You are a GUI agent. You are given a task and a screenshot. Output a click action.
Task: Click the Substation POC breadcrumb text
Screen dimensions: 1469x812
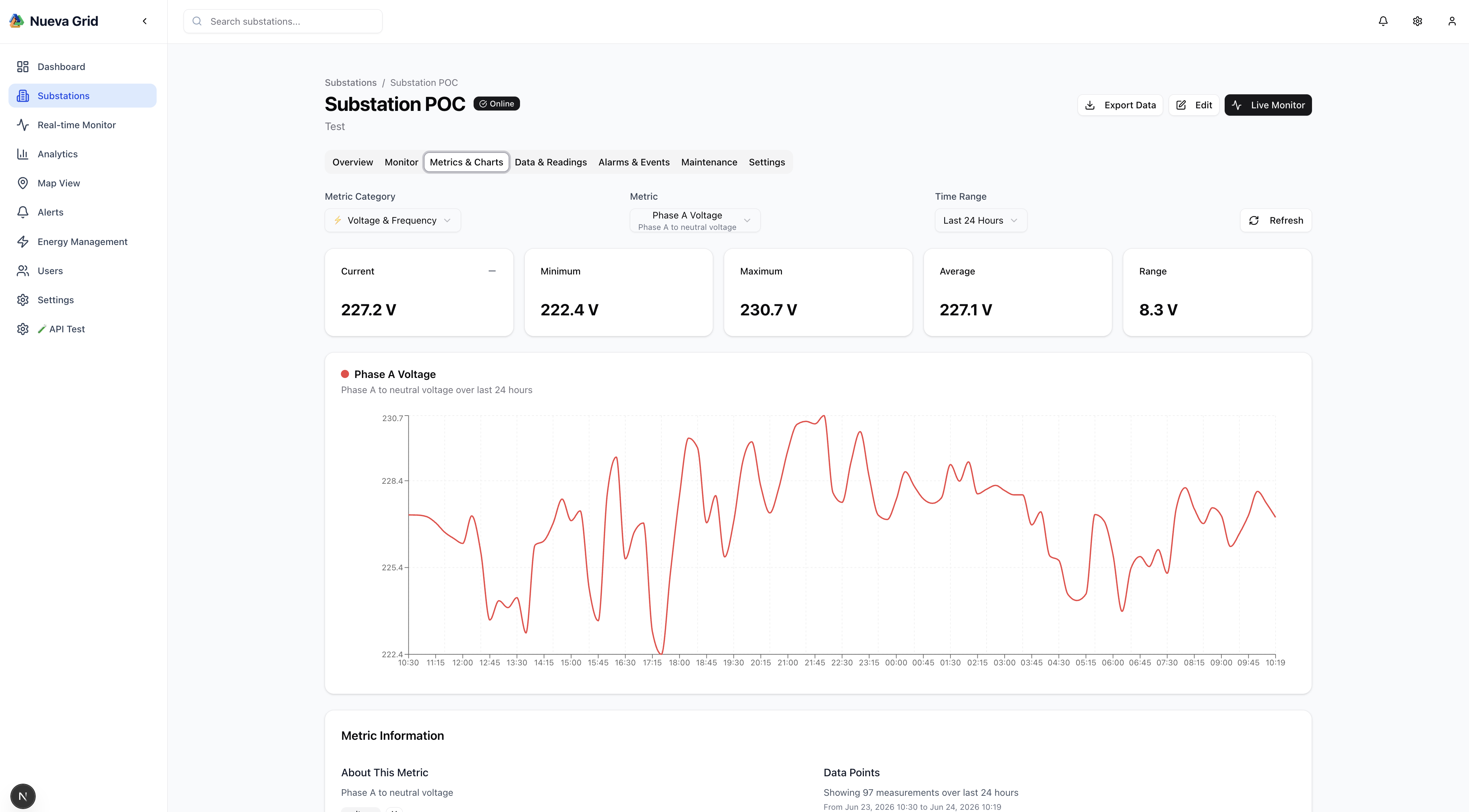click(x=424, y=83)
